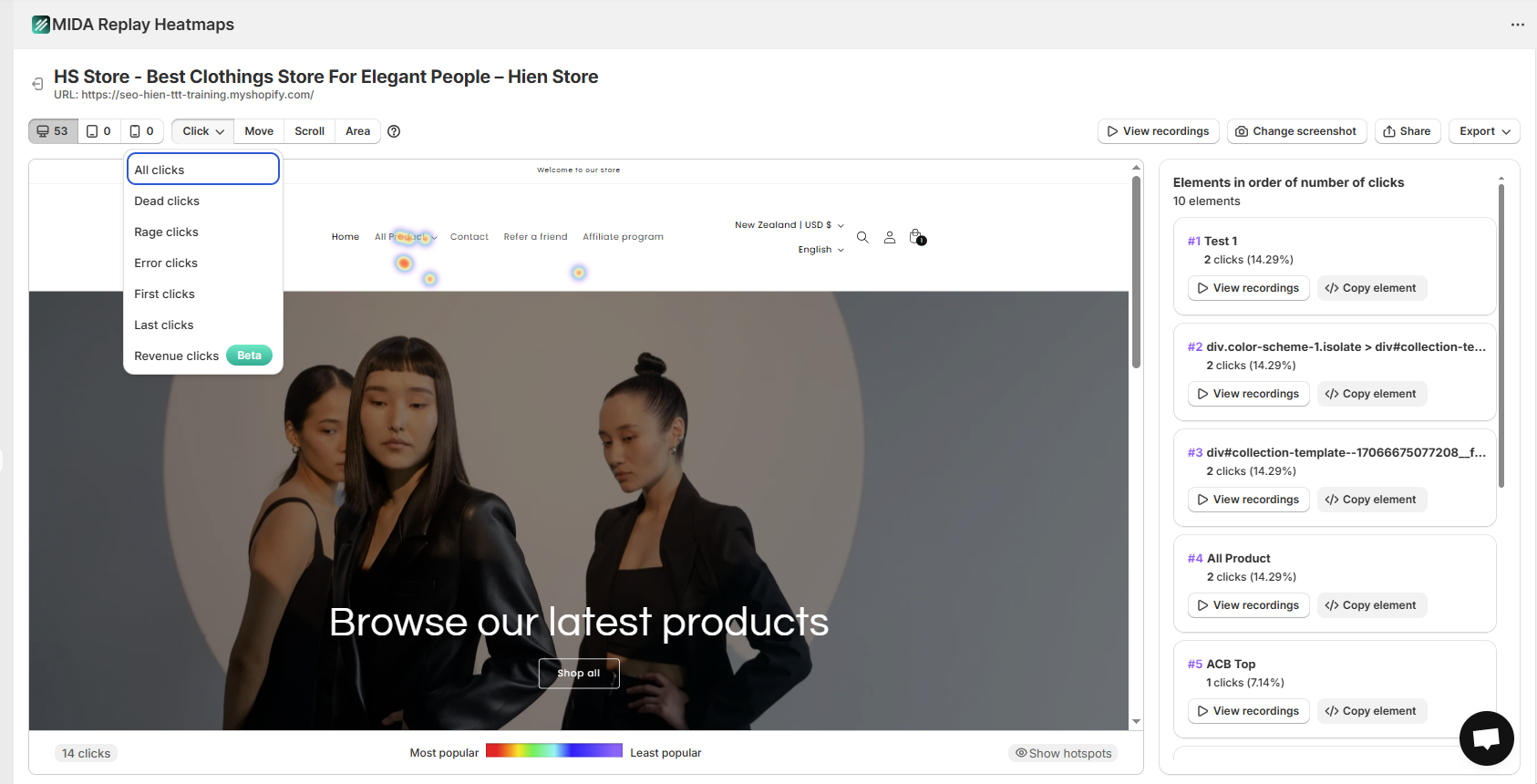Screen dimensions: 1537x784
Task: Choose Dead clicks option
Action: click(x=167, y=201)
